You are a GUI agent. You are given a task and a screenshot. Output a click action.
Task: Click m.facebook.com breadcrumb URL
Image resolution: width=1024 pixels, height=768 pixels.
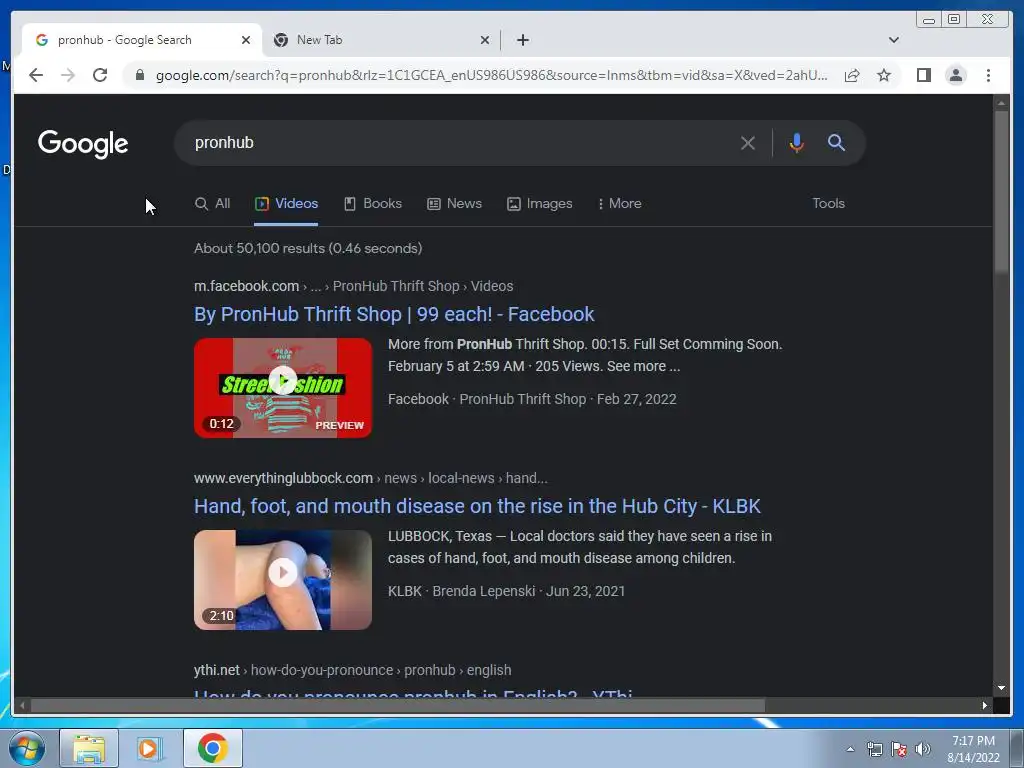246,286
